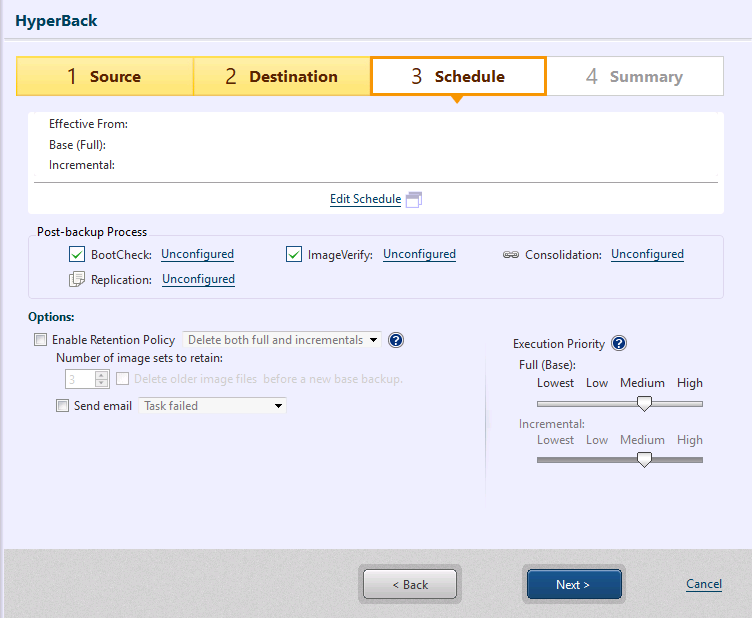Click the Cancel link
Viewport: 752px width, 618px height.
[x=704, y=584]
